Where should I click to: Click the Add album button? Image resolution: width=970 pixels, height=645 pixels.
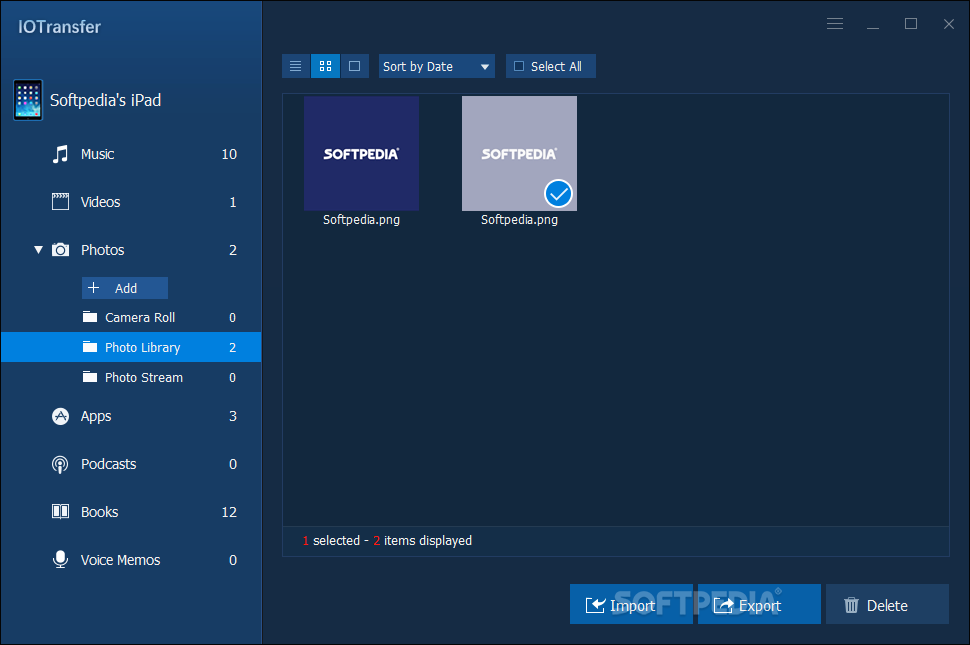tap(125, 288)
